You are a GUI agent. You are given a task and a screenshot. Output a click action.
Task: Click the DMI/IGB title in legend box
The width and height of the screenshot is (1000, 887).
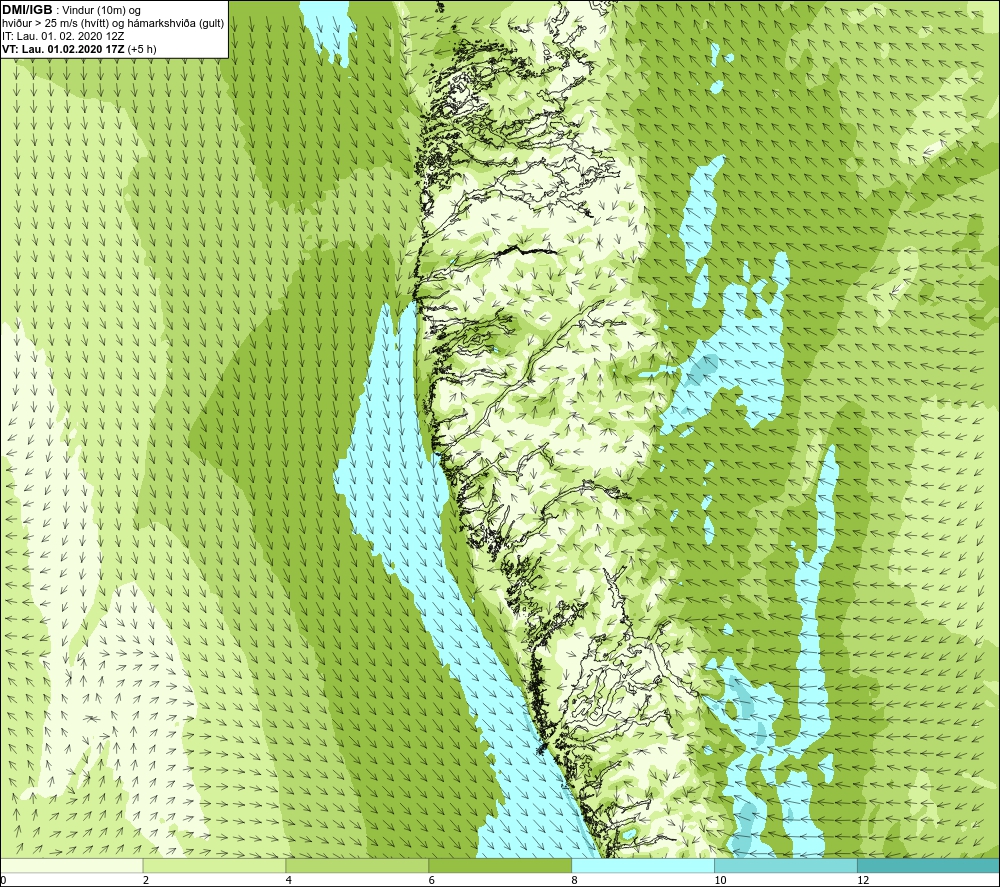coord(27,10)
